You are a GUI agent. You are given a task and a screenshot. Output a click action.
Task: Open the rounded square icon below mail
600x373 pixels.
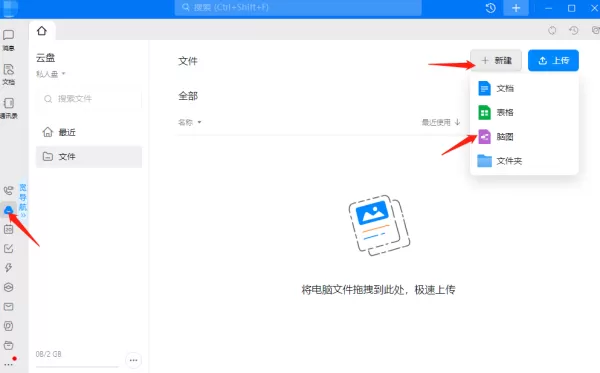pyautogui.click(x=8, y=326)
